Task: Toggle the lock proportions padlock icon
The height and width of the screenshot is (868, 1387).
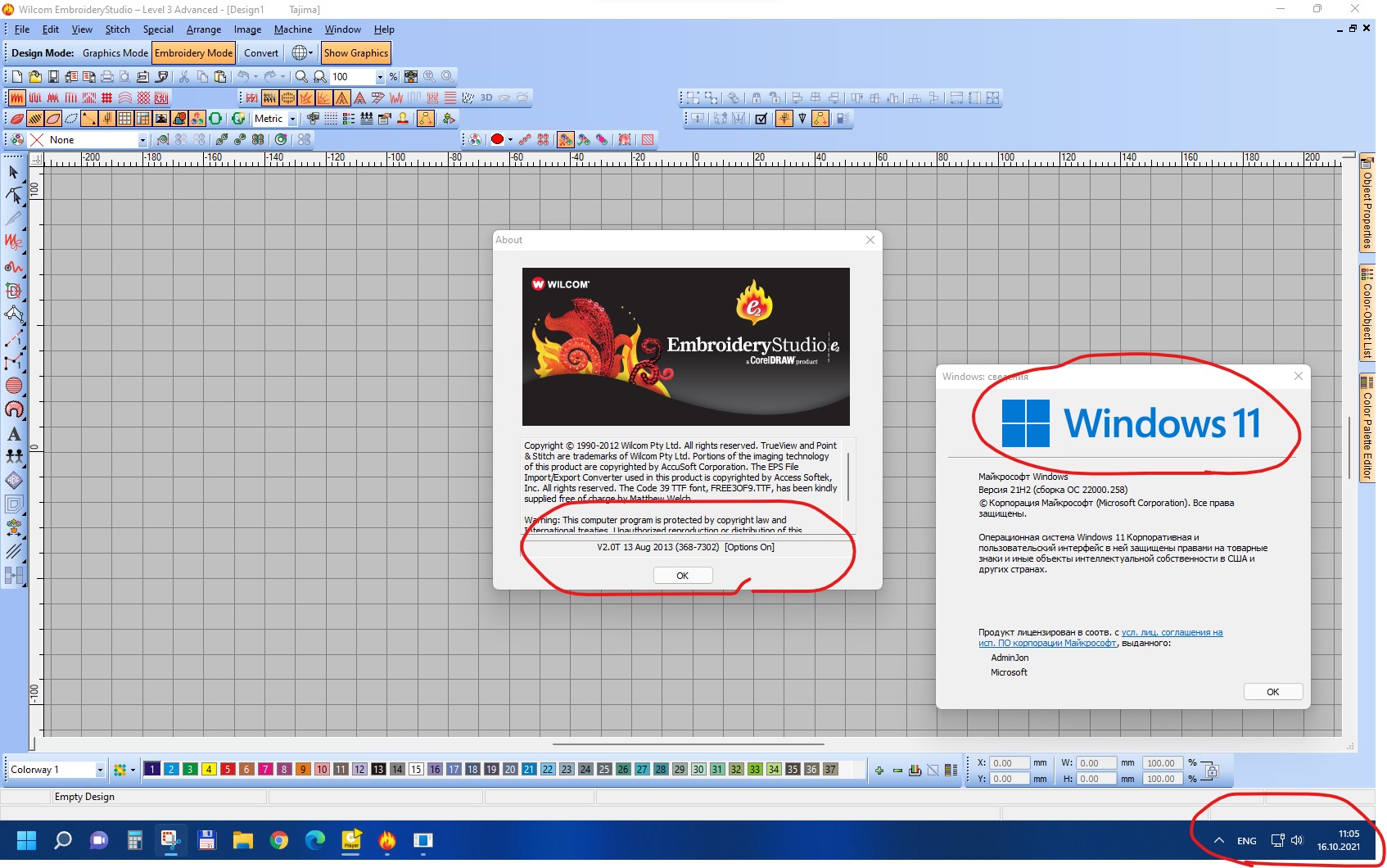Action: (x=1213, y=771)
